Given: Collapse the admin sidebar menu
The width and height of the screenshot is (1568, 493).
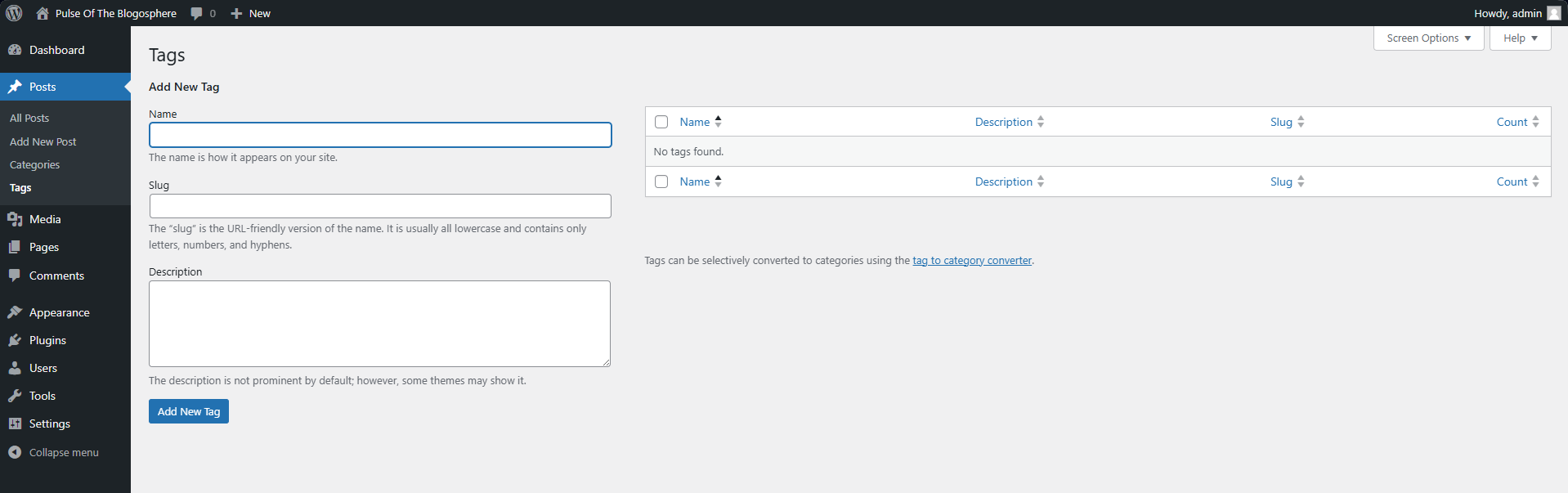Looking at the screenshot, I should click(x=54, y=452).
